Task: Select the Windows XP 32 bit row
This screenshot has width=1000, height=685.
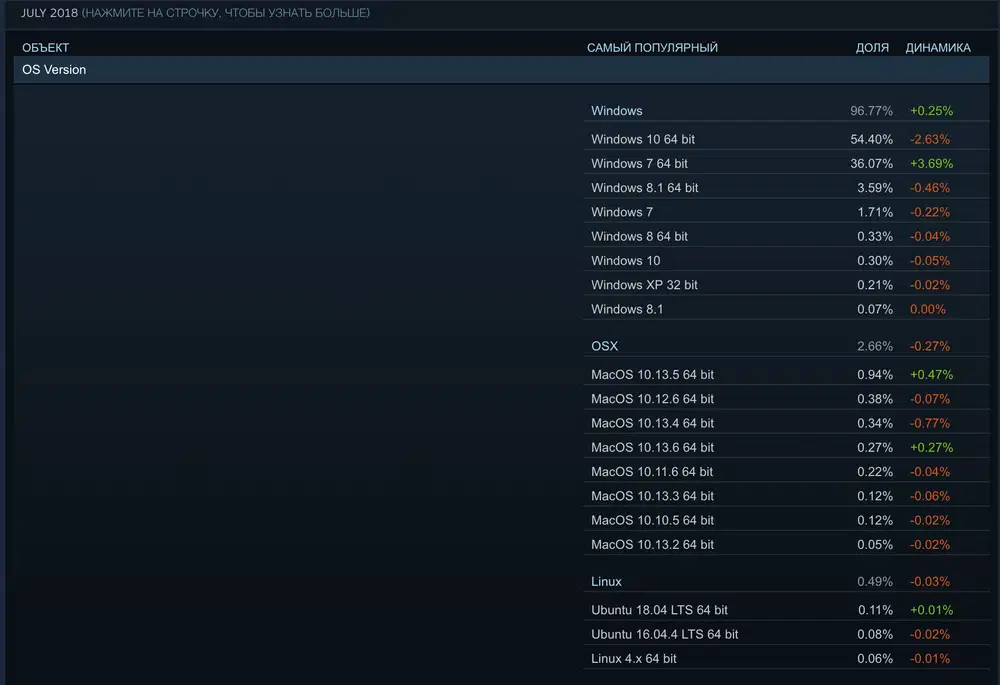Action: 645,284
